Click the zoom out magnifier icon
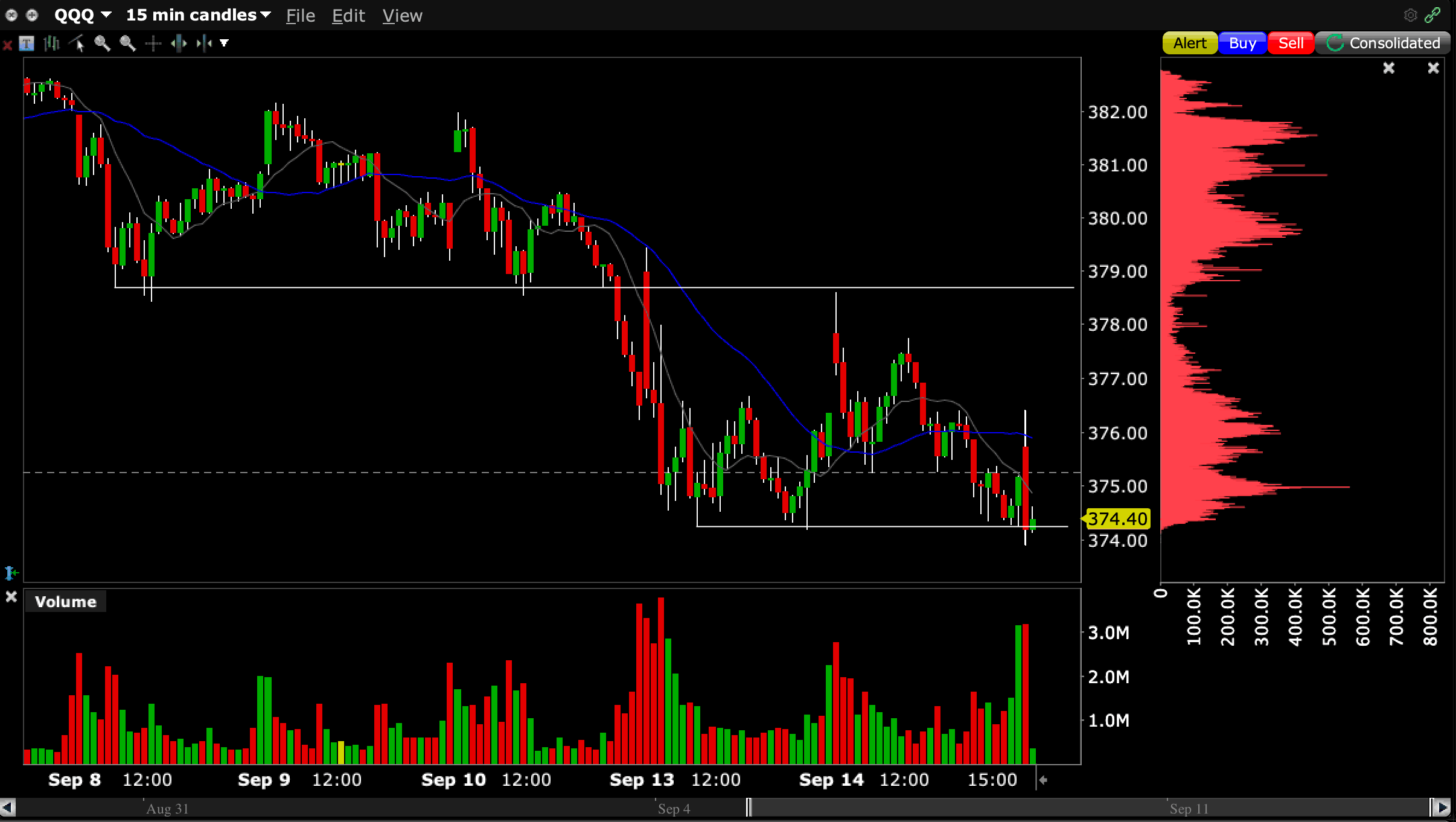This screenshot has height=822, width=1456. click(x=127, y=43)
